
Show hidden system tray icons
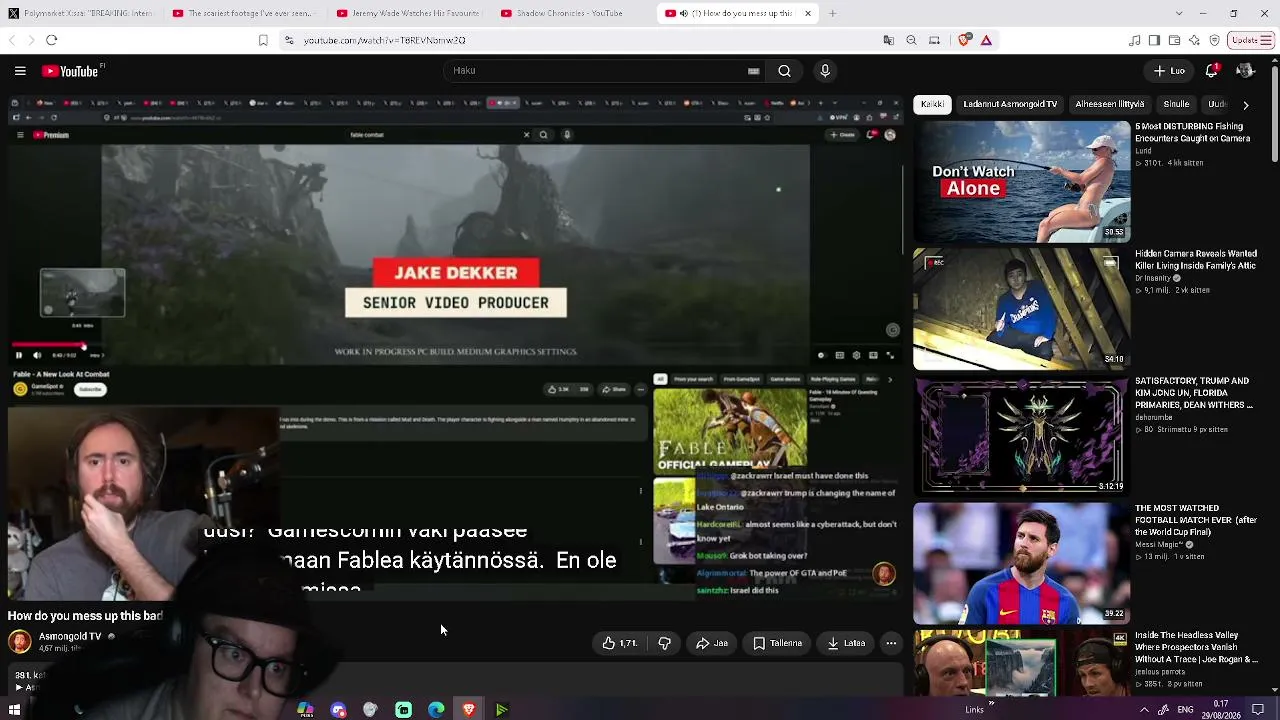click(x=1144, y=710)
